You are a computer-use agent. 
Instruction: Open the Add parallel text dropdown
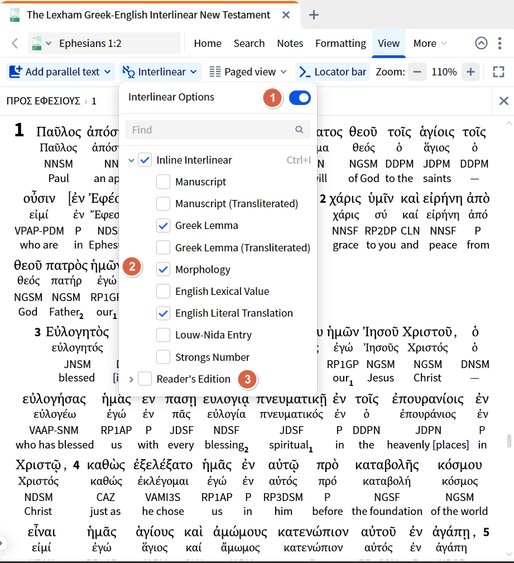click(x=60, y=72)
